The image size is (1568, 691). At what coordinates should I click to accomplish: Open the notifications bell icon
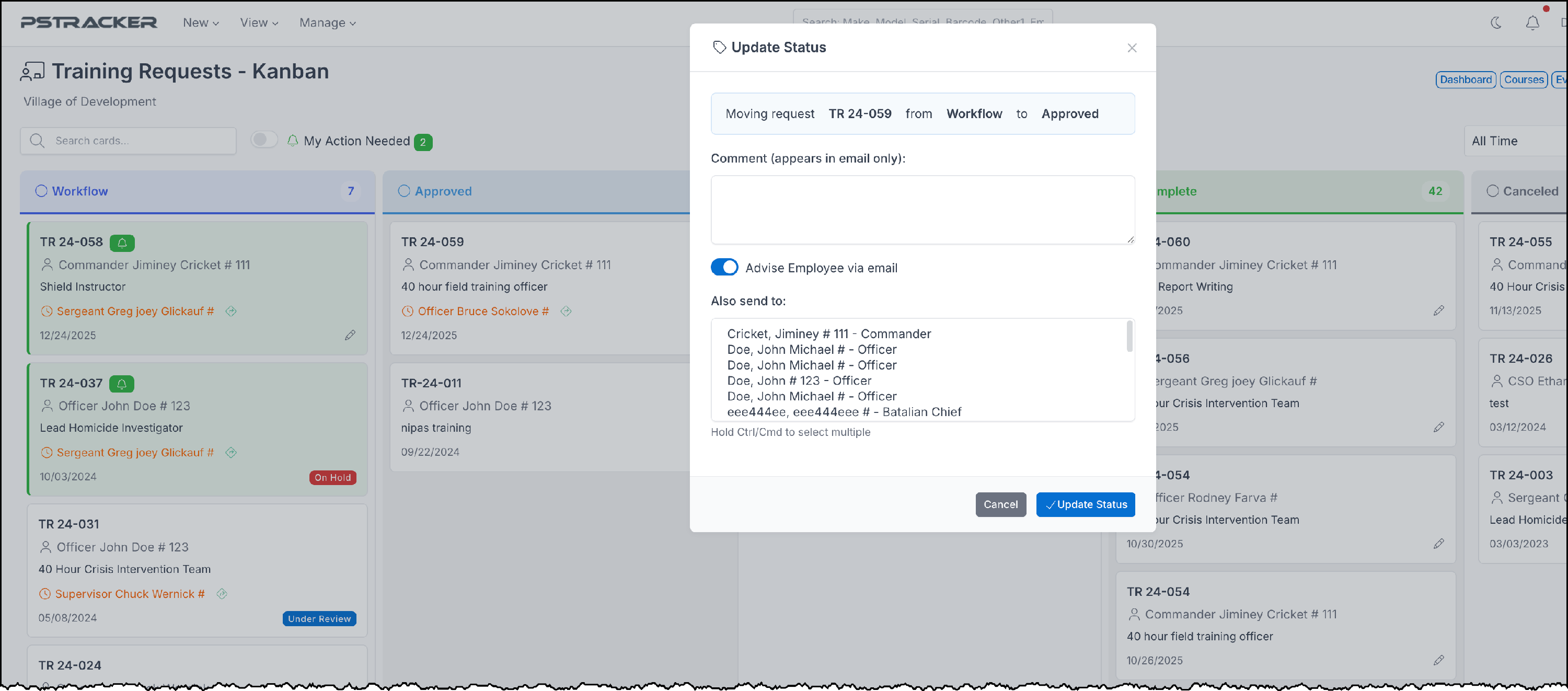[1532, 22]
